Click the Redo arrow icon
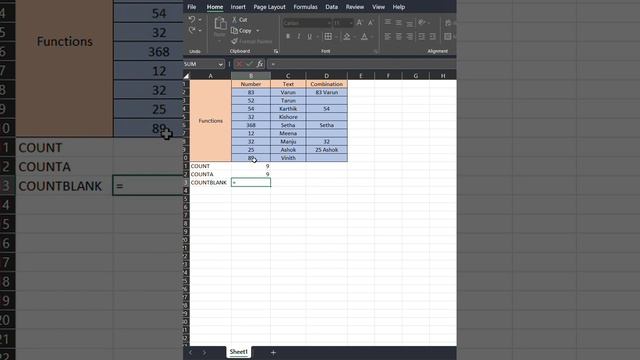Image resolution: width=640 pixels, height=360 pixels. click(191, 30)
